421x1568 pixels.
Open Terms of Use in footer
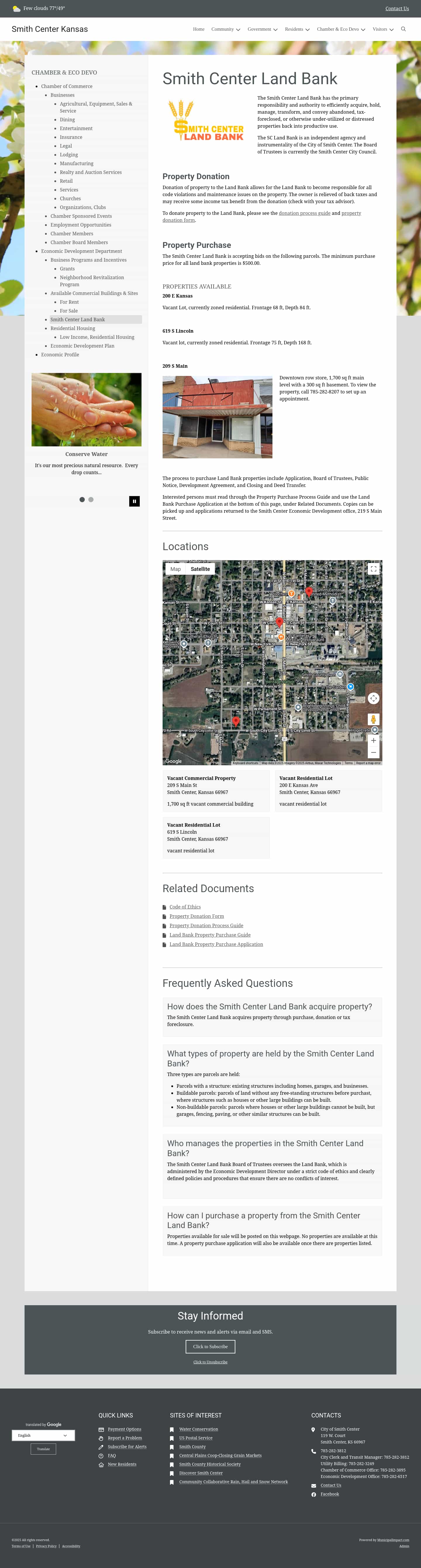[x=21, y=1546]
